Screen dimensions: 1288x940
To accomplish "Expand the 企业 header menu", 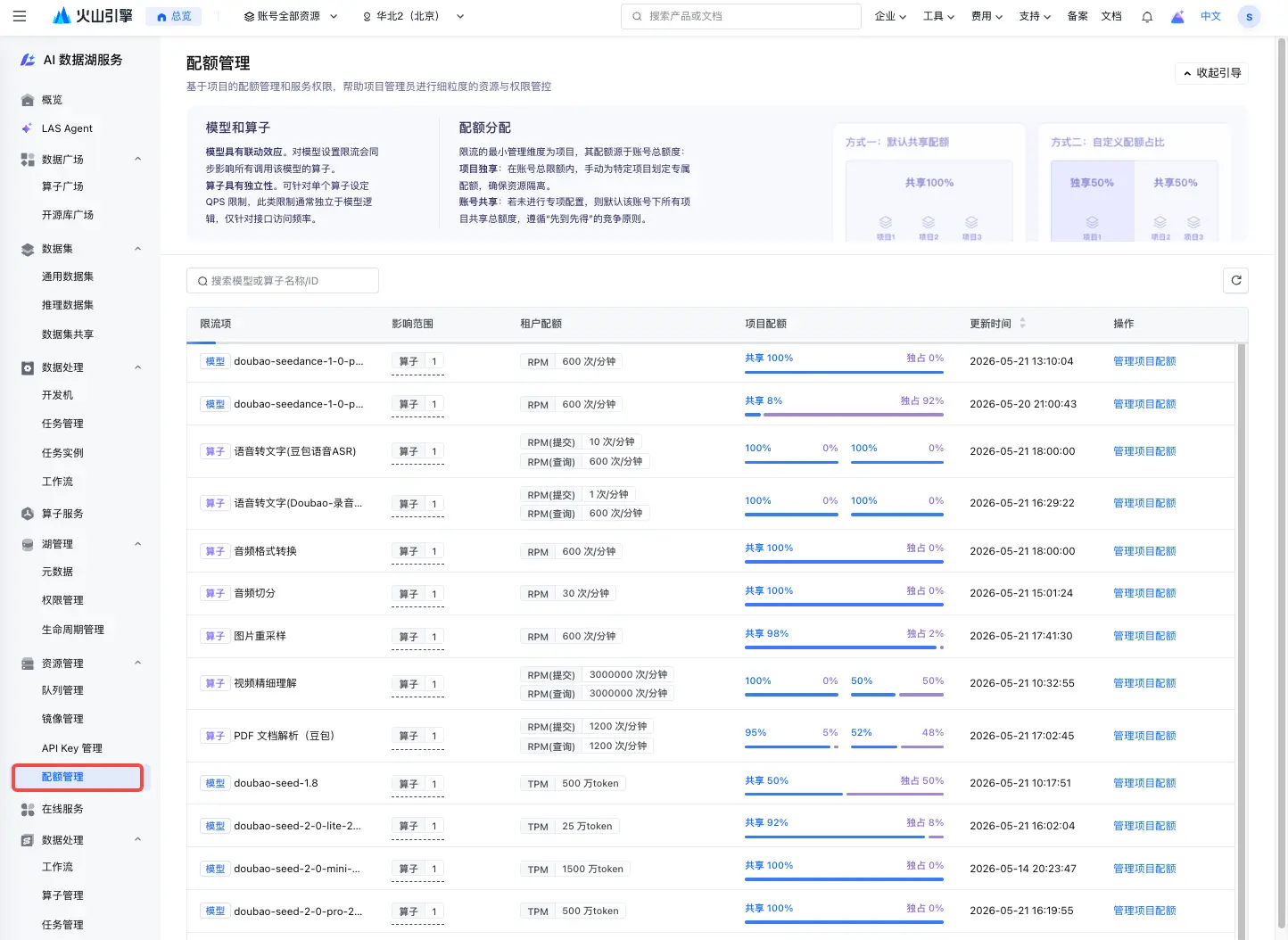I will tap(890, 16).
